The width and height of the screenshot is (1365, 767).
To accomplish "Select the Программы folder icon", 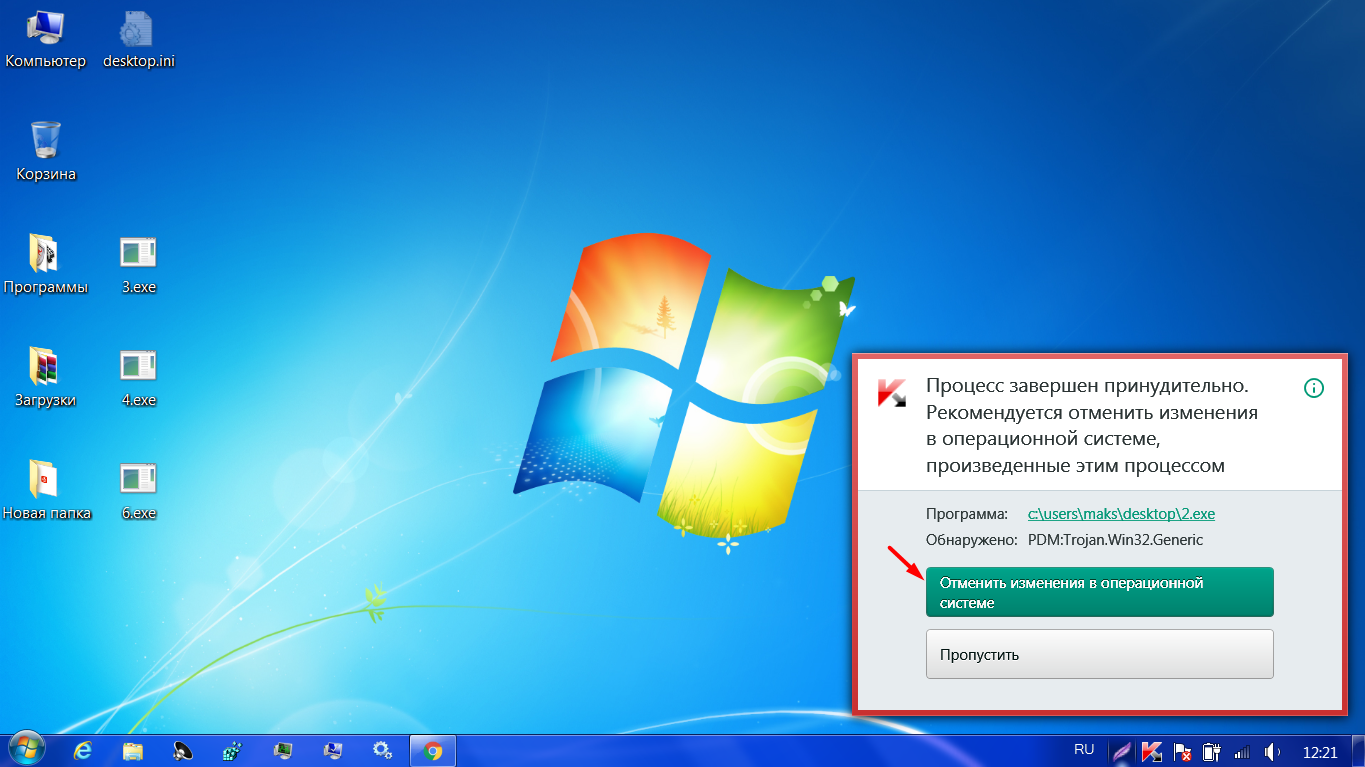I will pos(46,265).
